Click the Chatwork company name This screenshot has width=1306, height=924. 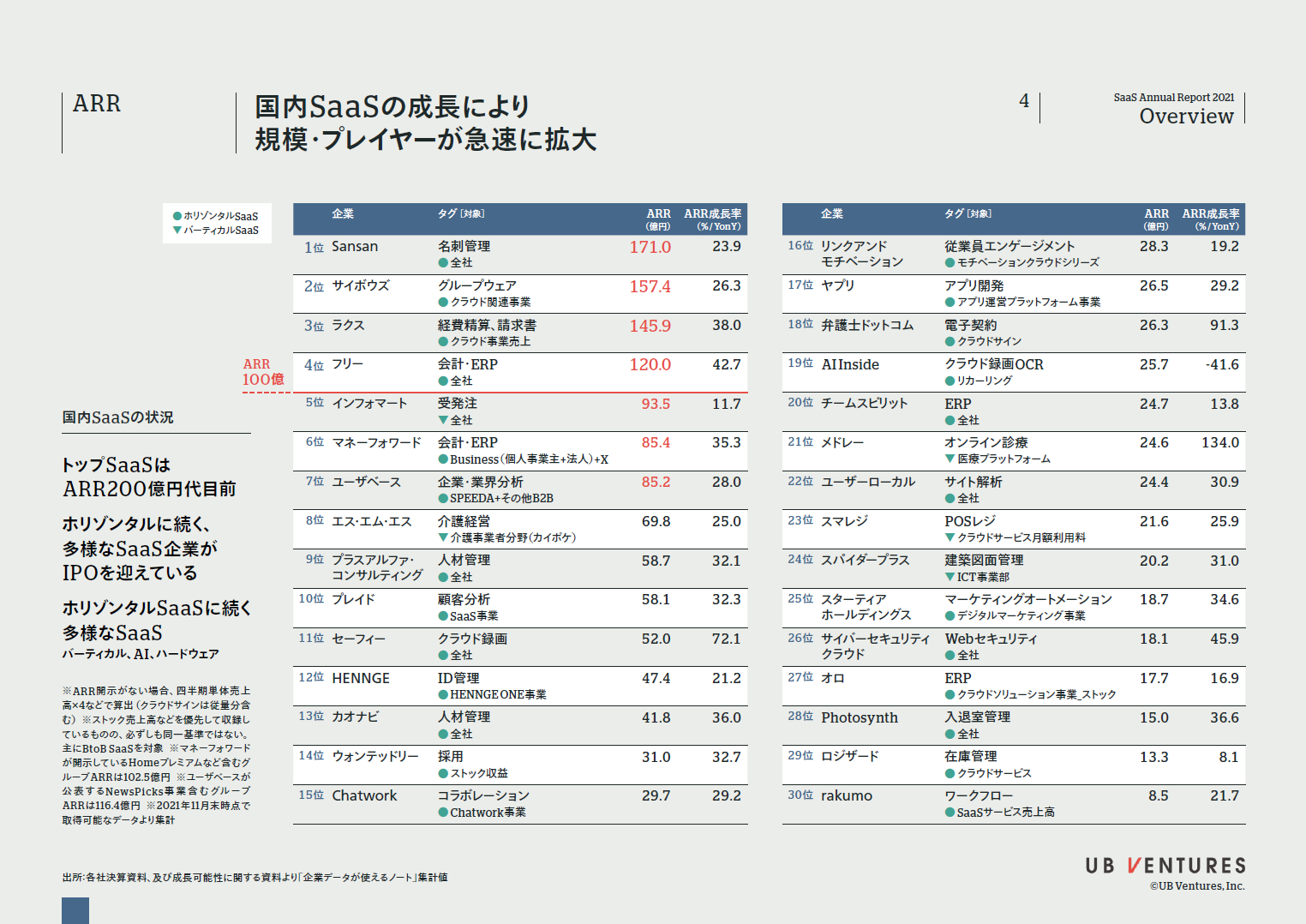point(364,795)
